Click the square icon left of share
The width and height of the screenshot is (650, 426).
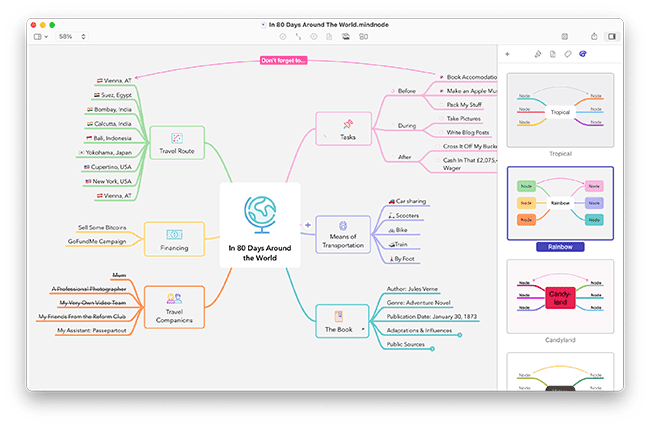[x=565, y=36]
